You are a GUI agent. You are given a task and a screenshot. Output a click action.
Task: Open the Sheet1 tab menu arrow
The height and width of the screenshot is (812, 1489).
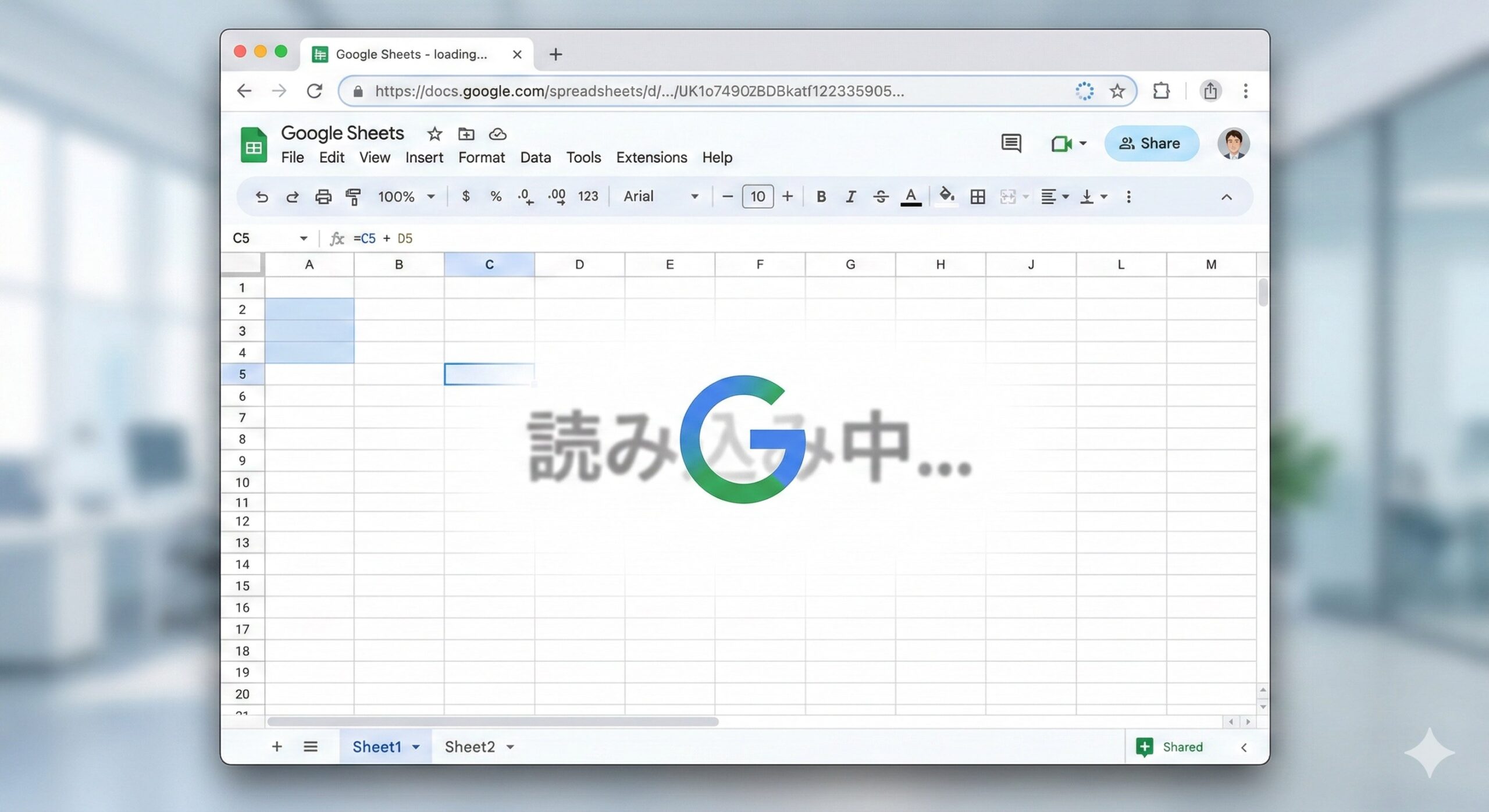415,747
